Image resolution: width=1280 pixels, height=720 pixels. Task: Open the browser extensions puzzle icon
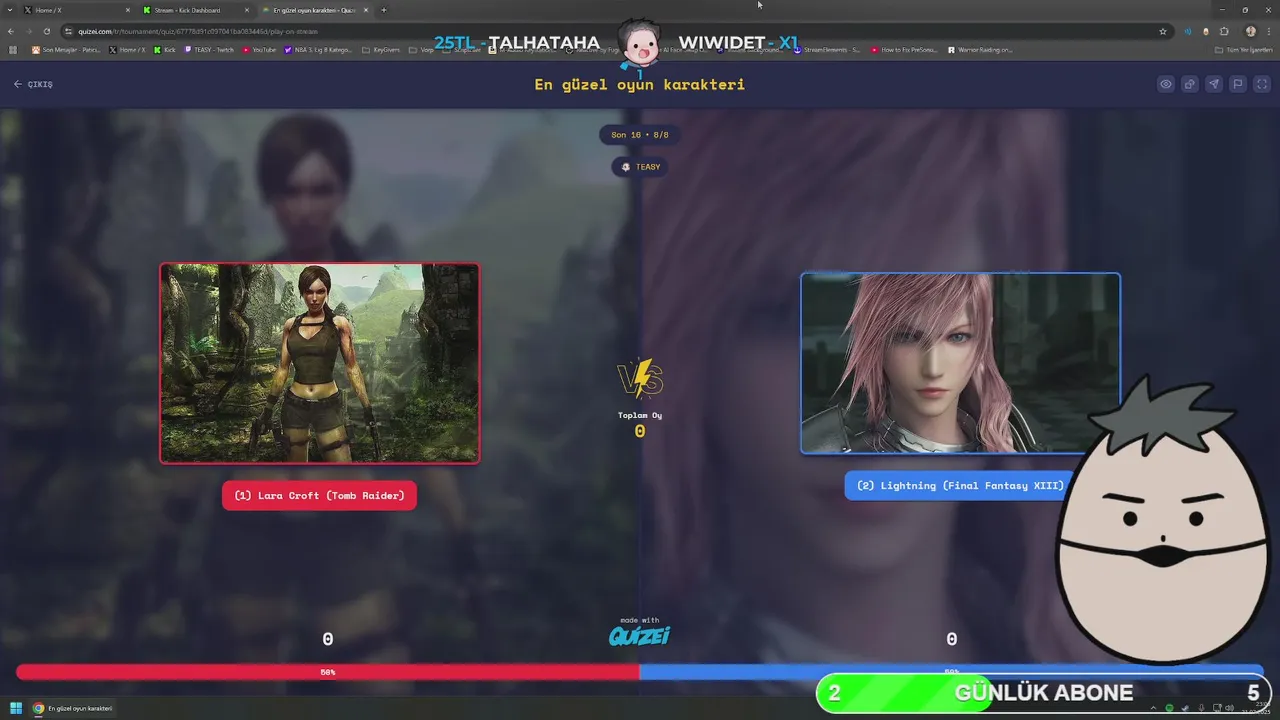[1224, 31]
